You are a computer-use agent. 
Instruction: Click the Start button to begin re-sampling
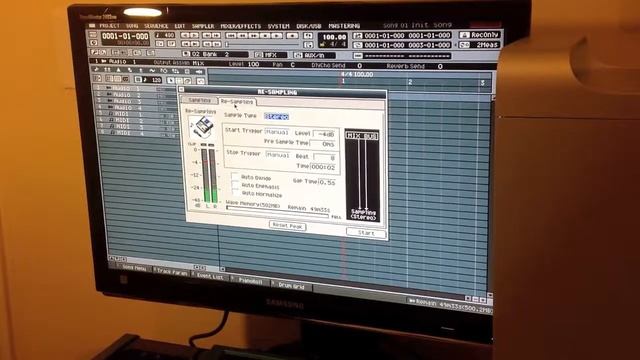(366, 233)
